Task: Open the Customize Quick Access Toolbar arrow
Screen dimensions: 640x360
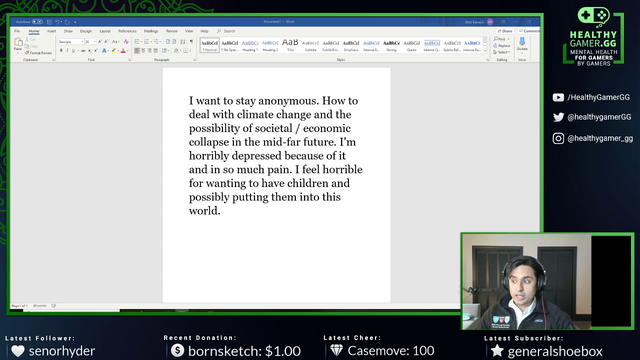Action: pyautogui.click(x=76, y=22)
